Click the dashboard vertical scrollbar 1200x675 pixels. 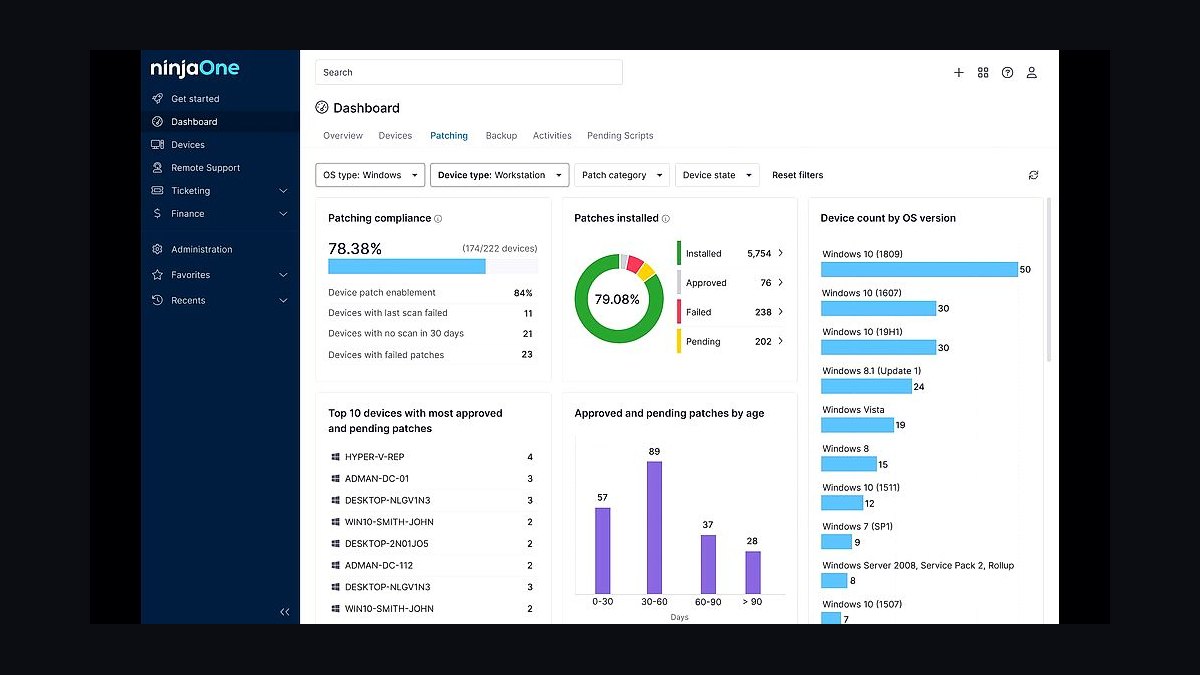pos(1049,280)
